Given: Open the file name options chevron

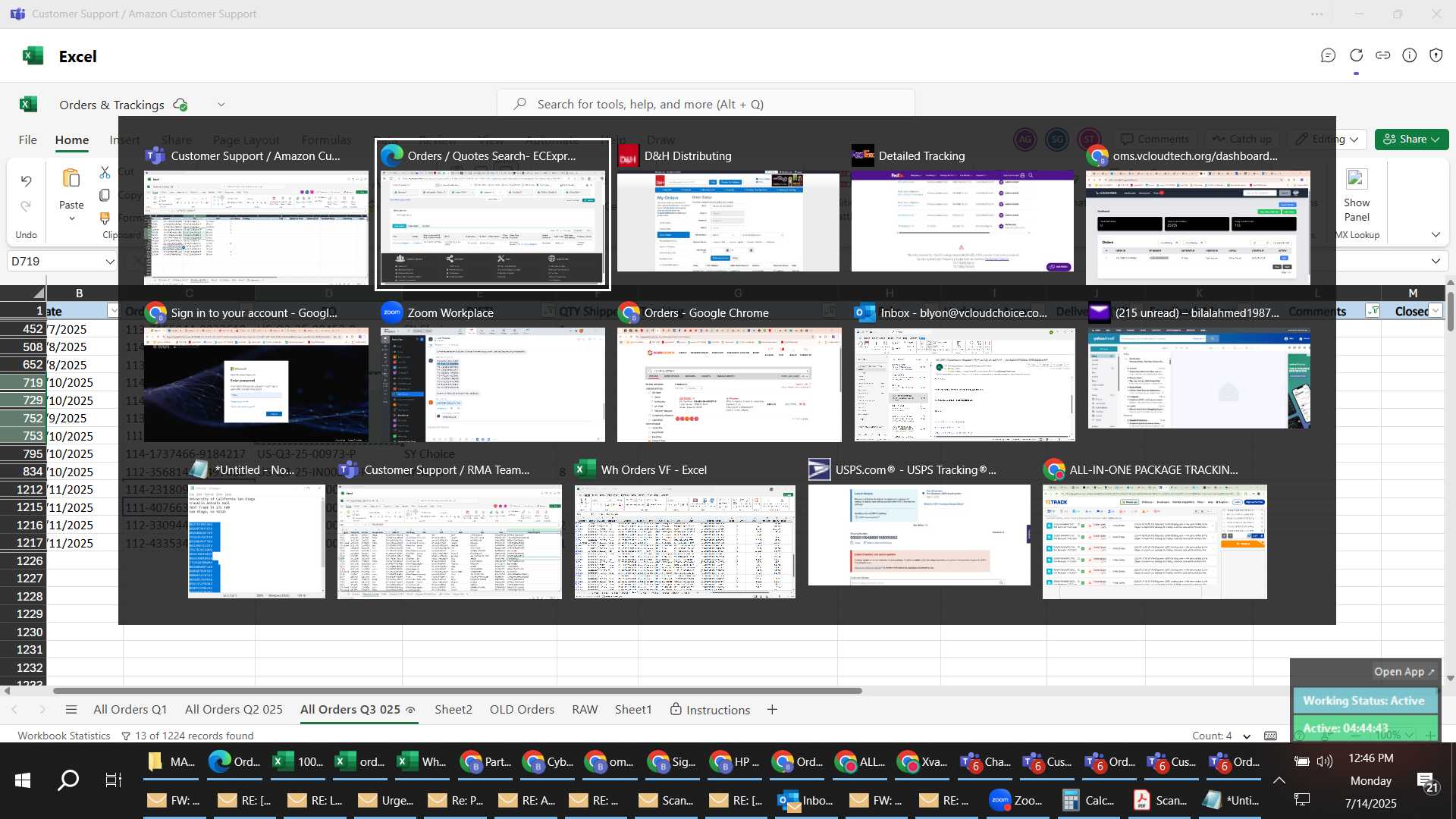Looking at the screenshot, I should point(221,105).
